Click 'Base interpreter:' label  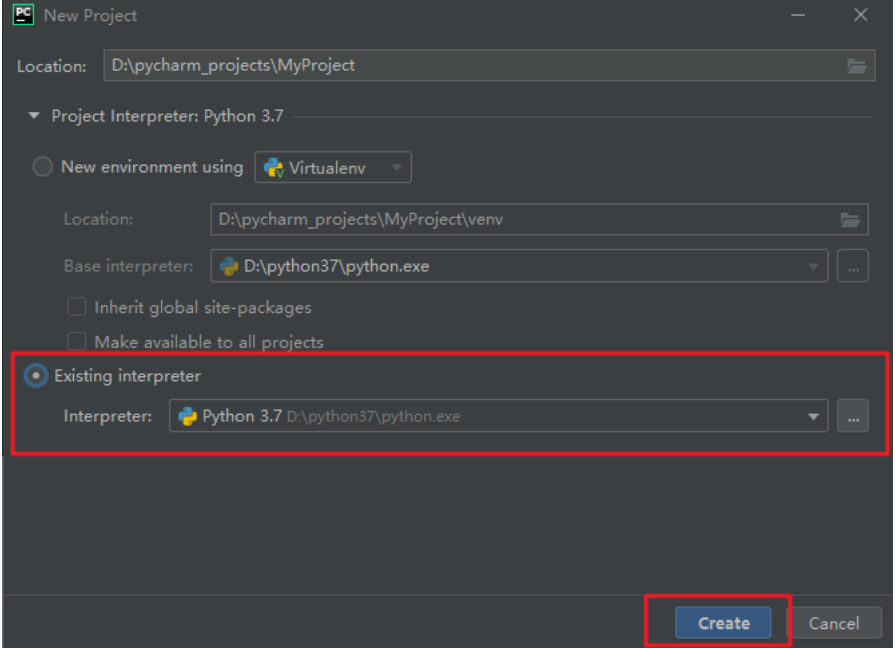point(128,266)
